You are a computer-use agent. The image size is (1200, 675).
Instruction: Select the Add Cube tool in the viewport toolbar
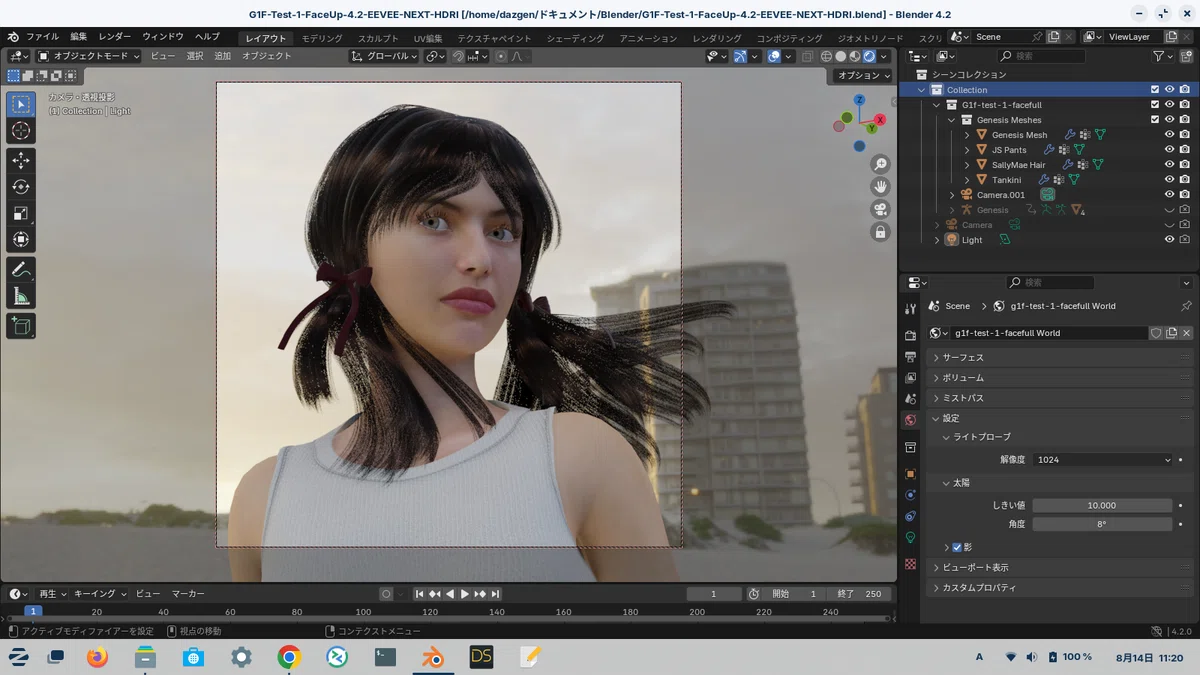coord(21,326)
